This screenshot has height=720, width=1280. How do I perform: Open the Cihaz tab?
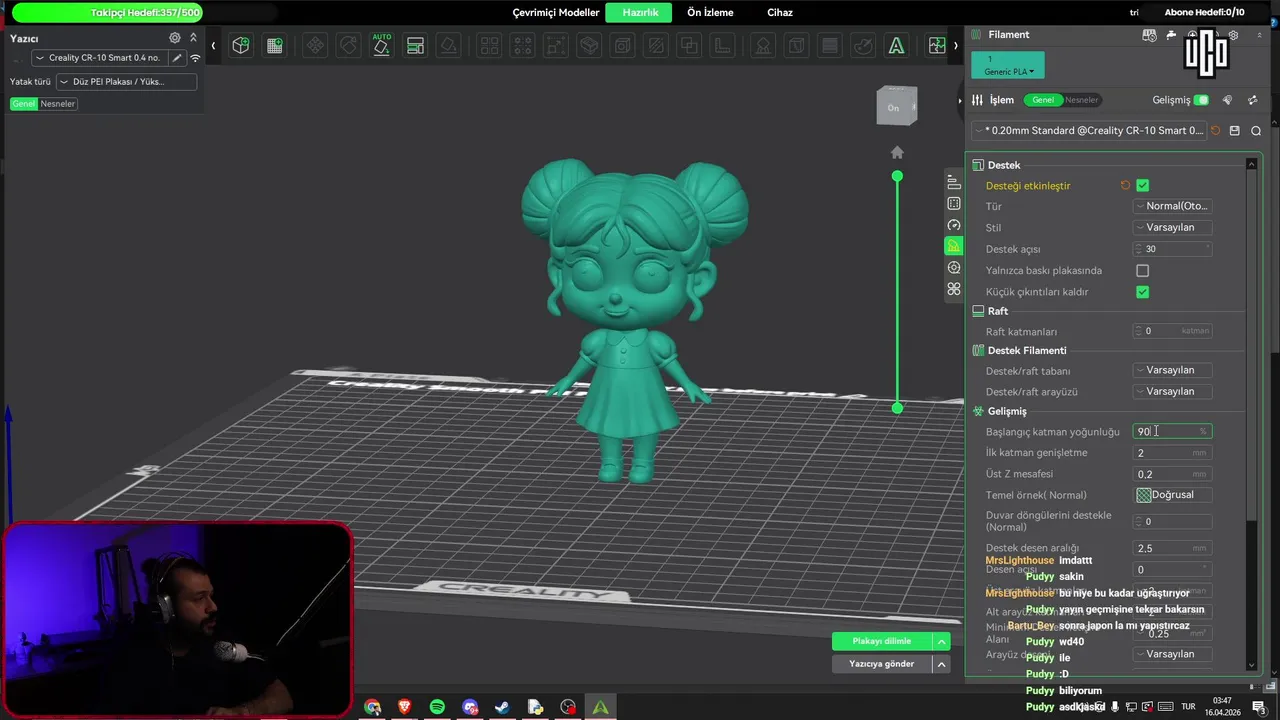[x=780, y=13]
